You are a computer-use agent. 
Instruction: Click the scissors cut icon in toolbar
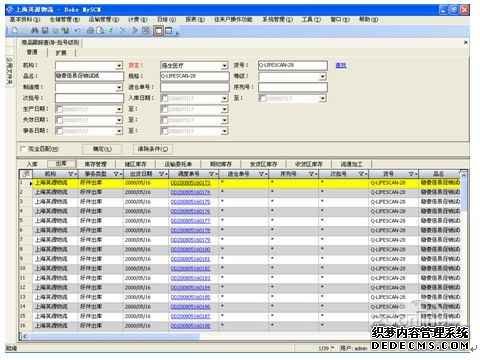(x=123, y=31)
